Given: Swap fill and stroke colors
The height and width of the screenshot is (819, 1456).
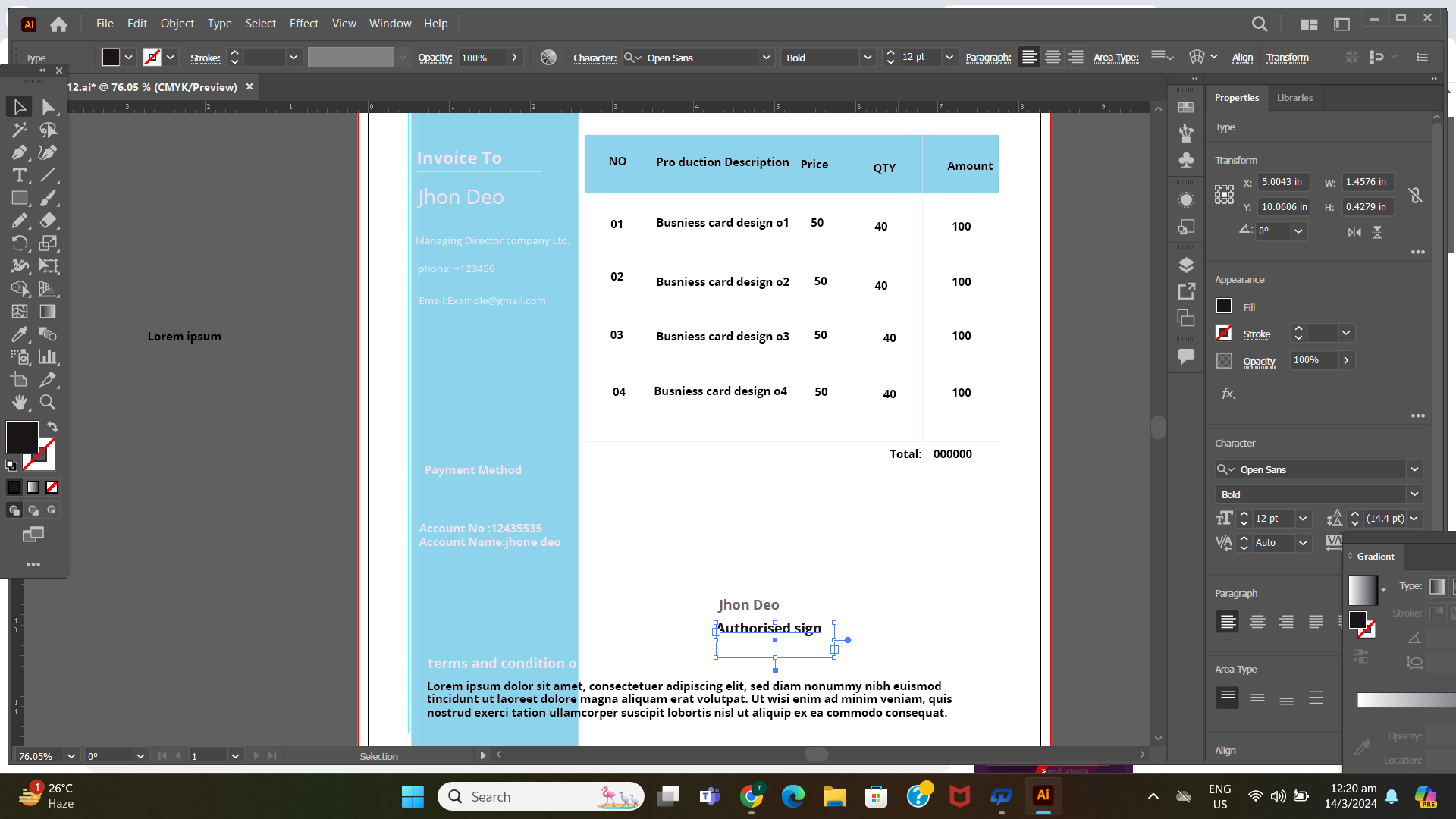Looking at the screenshot, I should [52, 427].
